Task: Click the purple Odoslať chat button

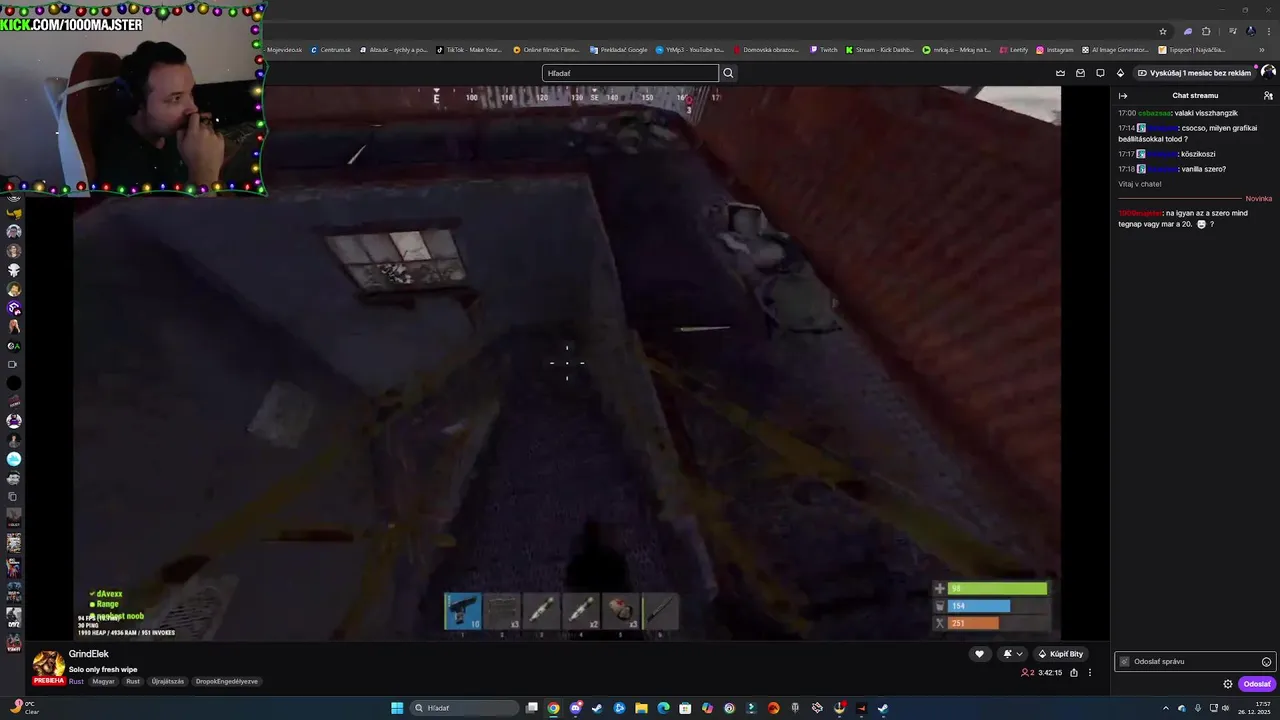Action: 1257,684
